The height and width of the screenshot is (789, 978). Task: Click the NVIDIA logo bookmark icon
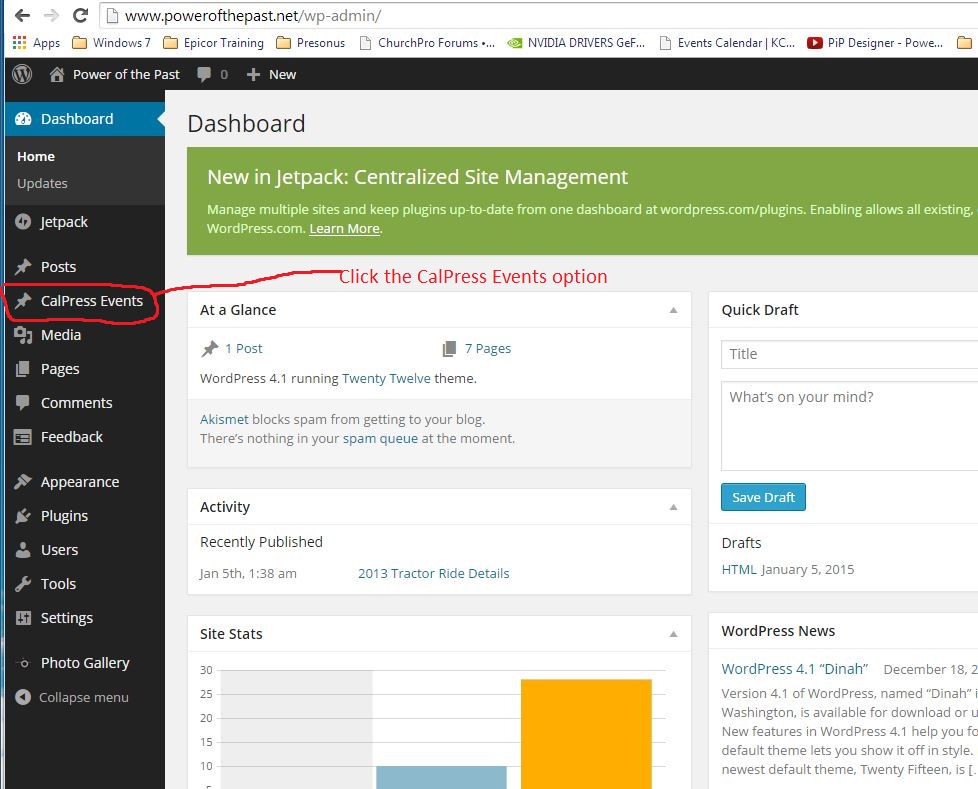pos(515,43)
